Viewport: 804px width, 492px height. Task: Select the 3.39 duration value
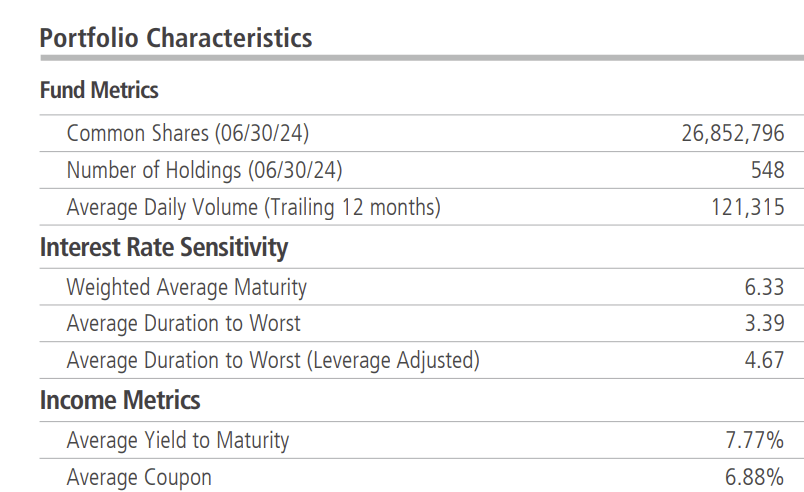[x=764, y=324]
